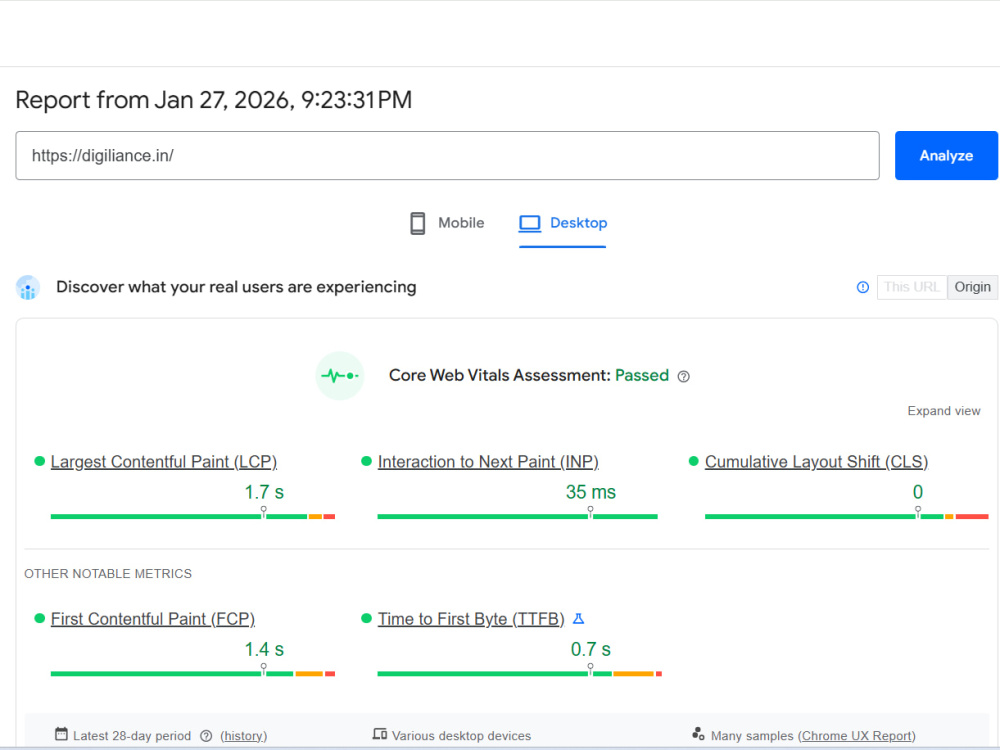Screen dimensions: 1000x750
Task: Toggle to Origin view
Action: (972, 287)
